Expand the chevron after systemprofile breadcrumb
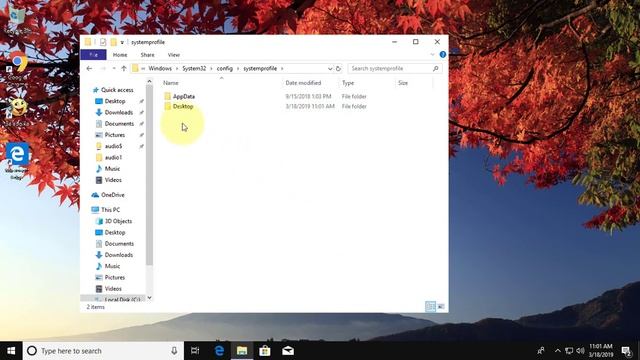 pyautogui.click(x=282, y=69)
